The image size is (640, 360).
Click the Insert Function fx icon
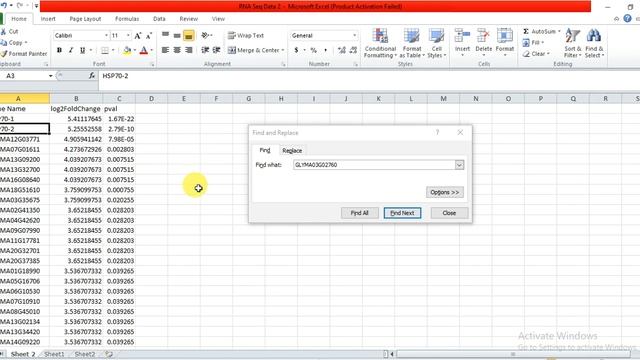click(92, 76)
